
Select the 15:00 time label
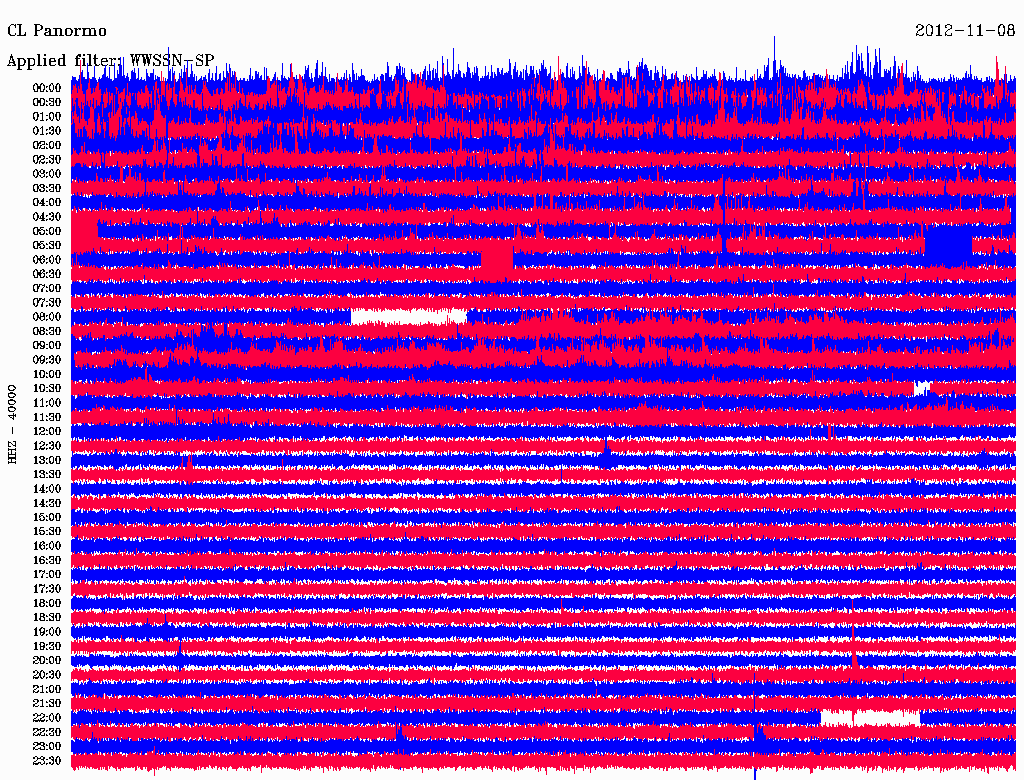(47, 518)
